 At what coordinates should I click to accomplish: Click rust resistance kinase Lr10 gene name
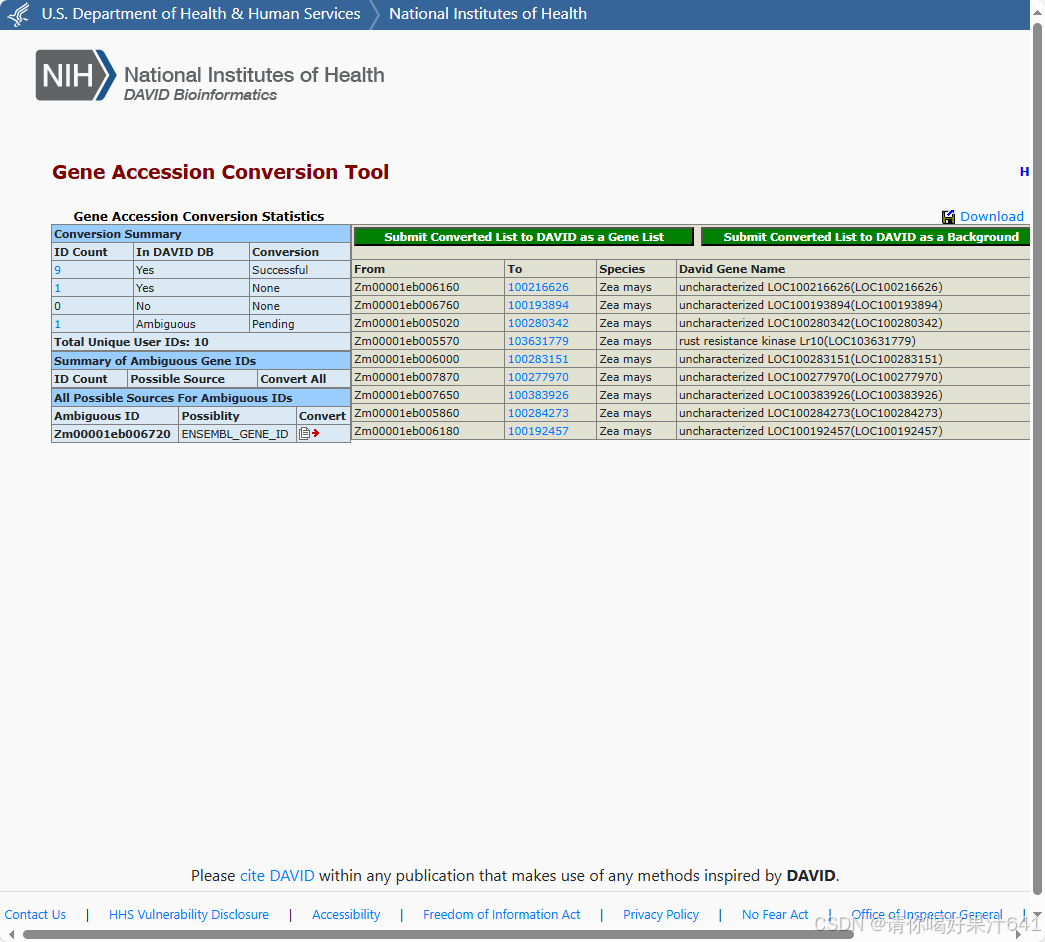pos(797,341)
